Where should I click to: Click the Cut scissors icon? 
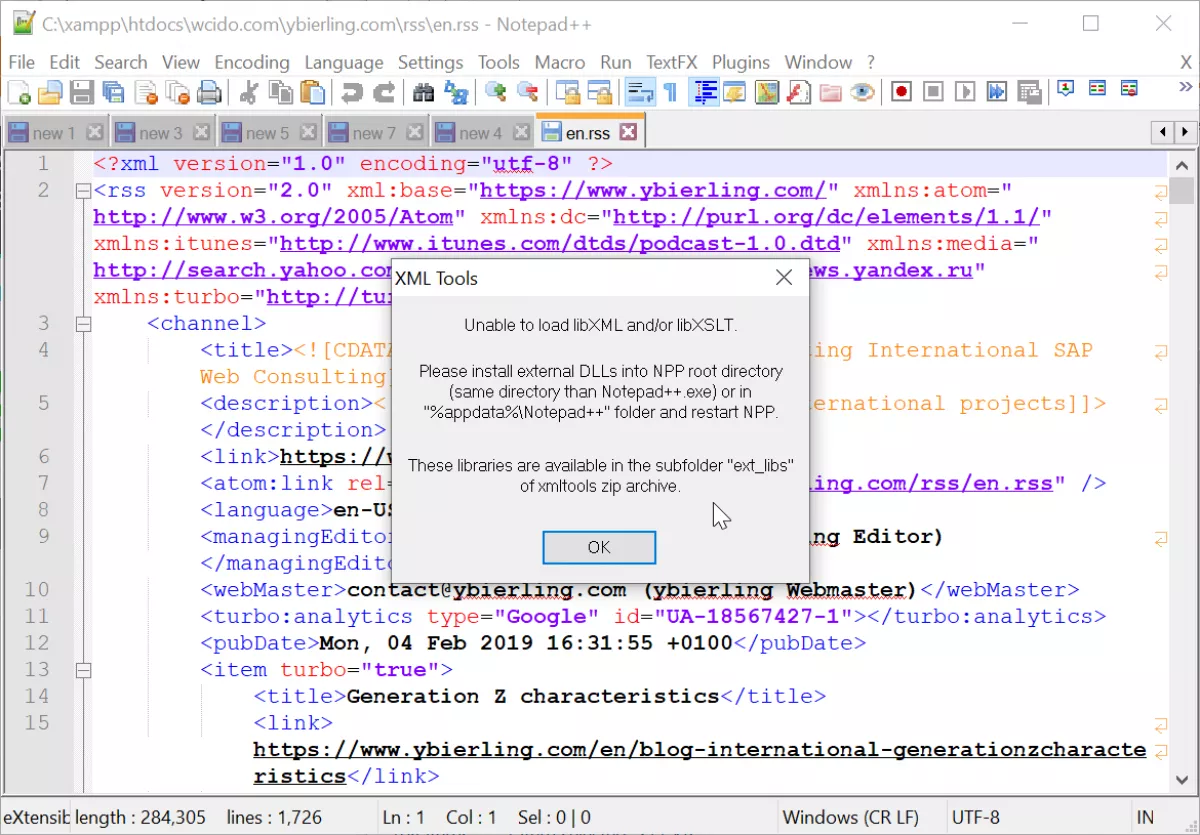click(249, 93)
